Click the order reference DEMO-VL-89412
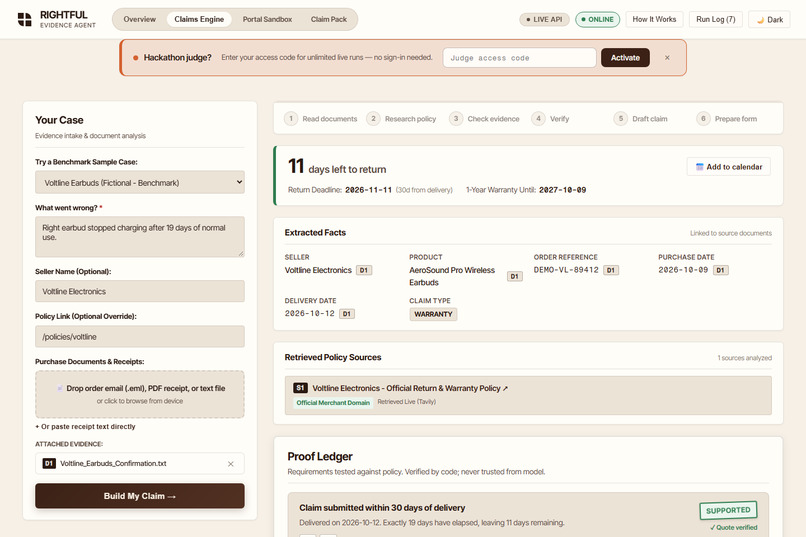 pyautogui.click(x=566, y=270)
